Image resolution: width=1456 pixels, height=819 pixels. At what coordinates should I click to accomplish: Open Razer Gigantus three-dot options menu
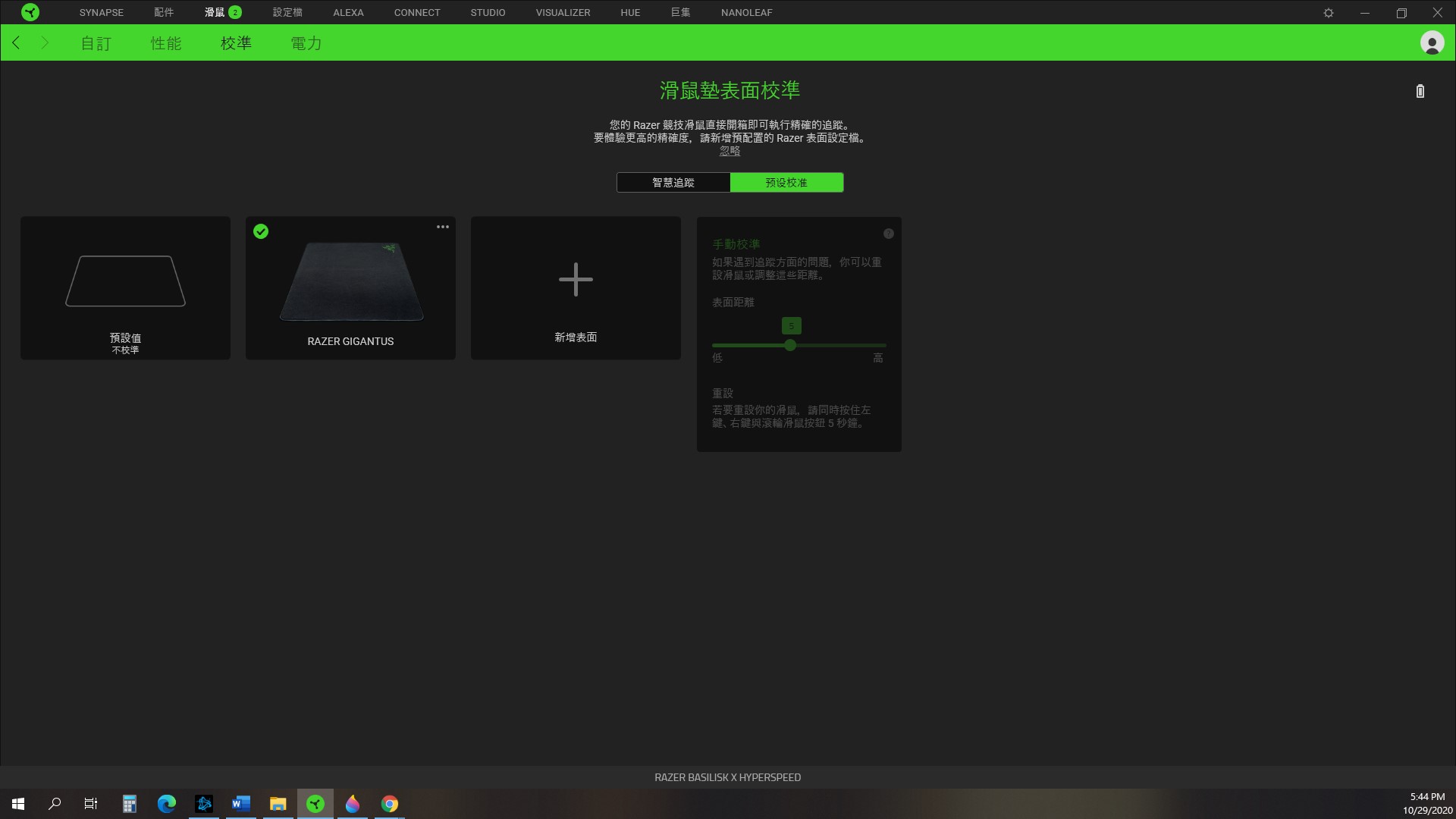pyautogui.click(x=443, y=227)
